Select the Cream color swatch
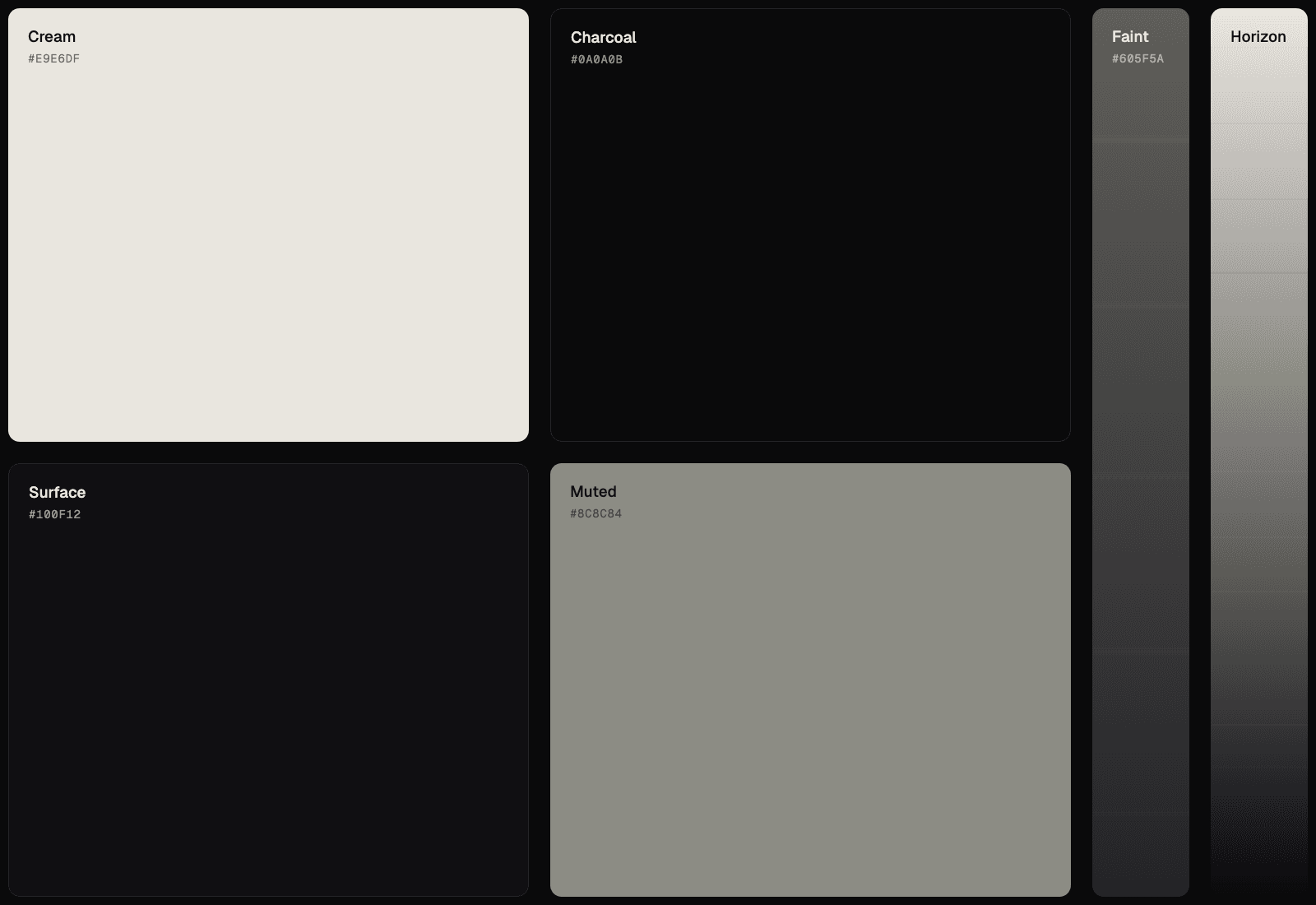This screenshot has width=1316, height=905. 268,225
